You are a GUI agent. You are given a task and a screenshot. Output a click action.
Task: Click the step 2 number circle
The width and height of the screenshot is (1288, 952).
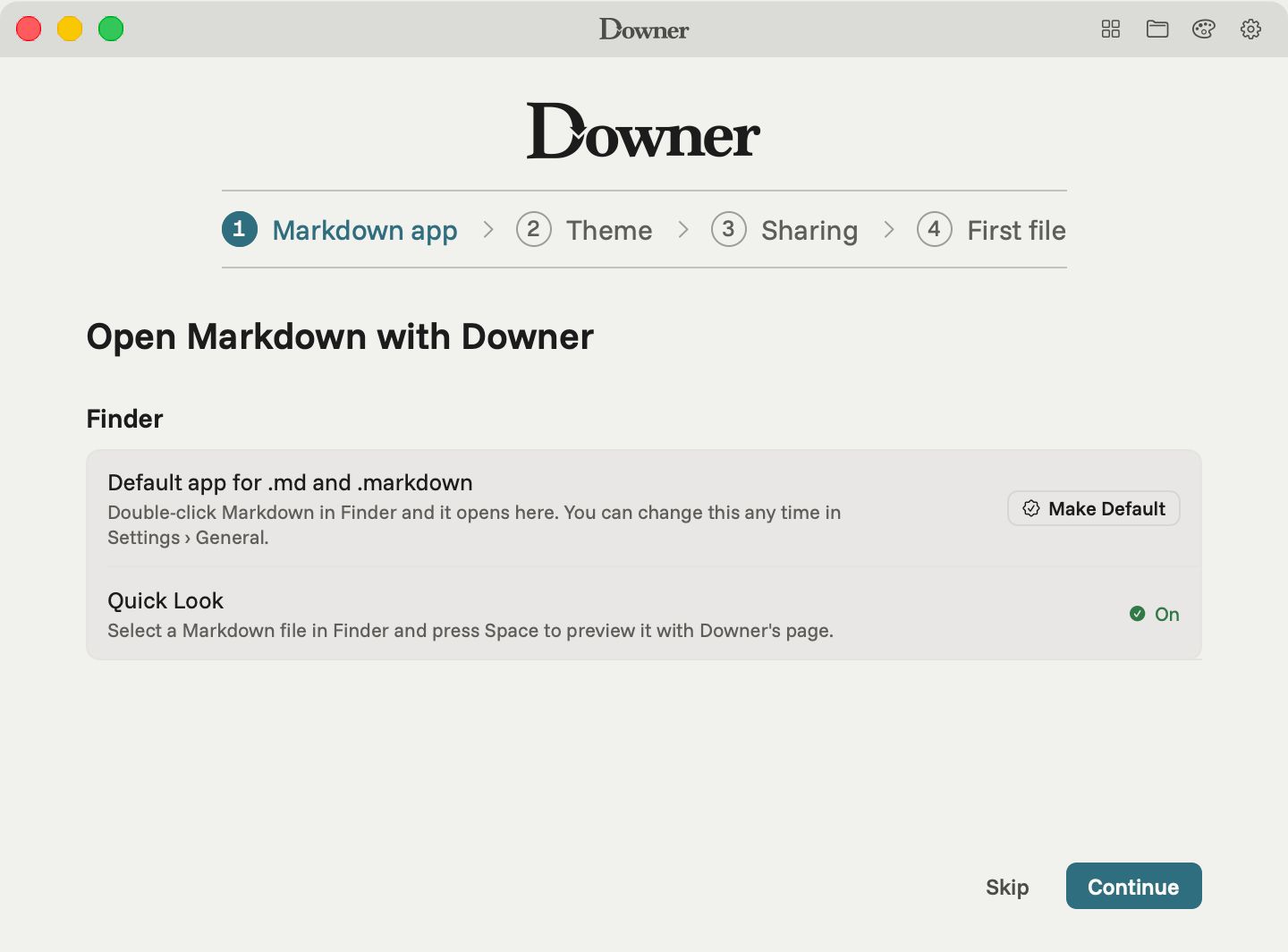(x=534, y=229)
